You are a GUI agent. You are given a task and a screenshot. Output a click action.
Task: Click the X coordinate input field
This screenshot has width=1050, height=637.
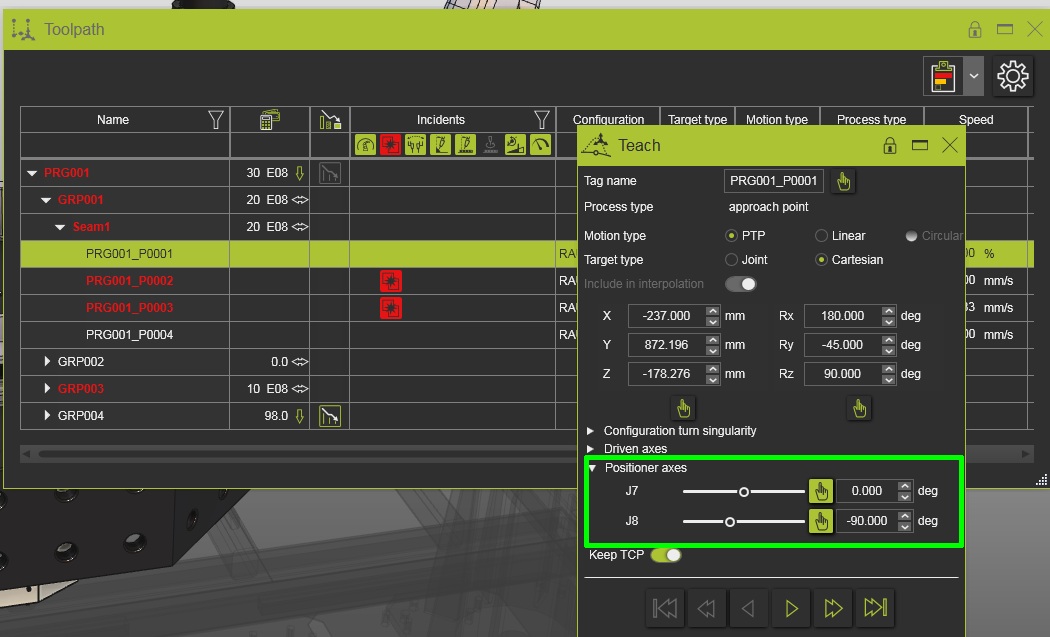(666, 316)
